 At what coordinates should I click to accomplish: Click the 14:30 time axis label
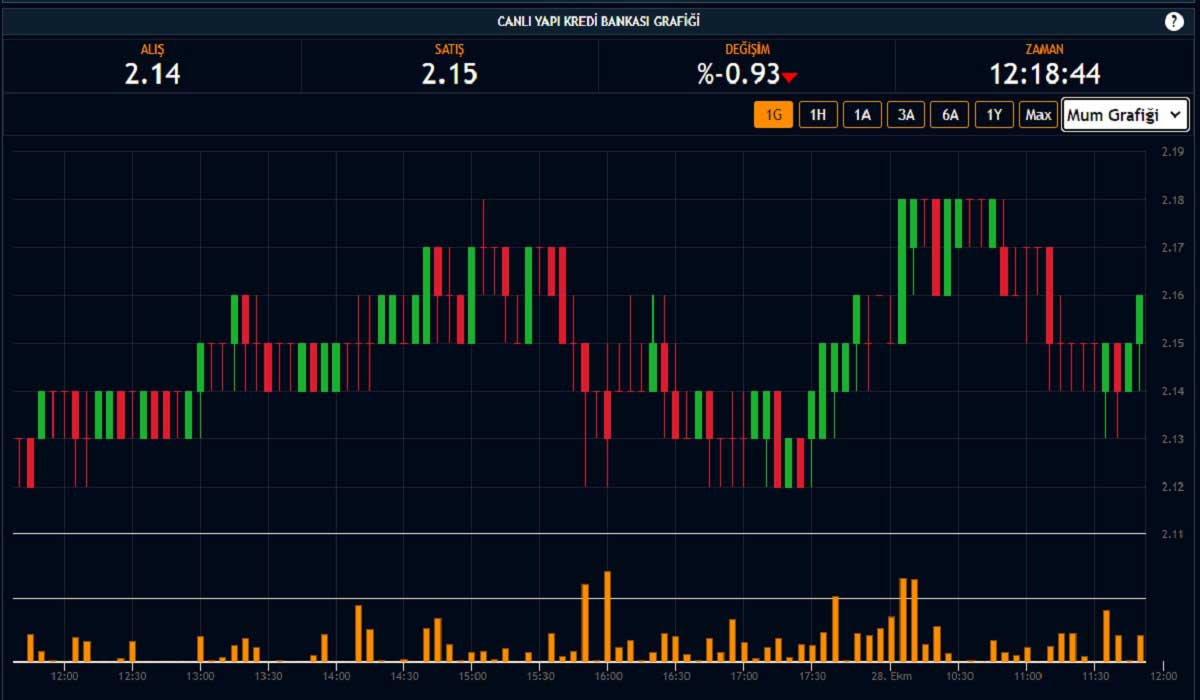(404, 676)
